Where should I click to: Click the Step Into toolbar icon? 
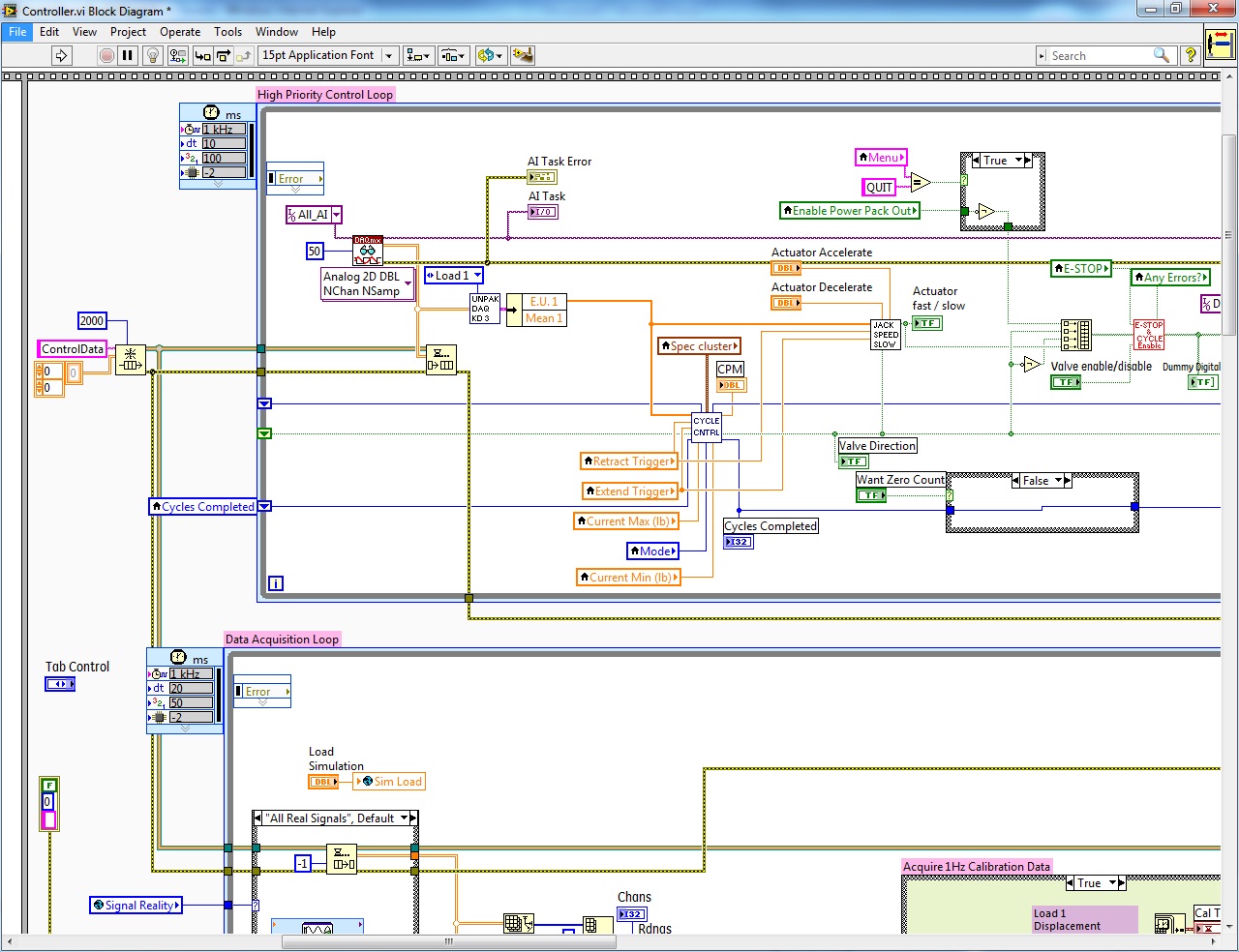coord(202,55)
